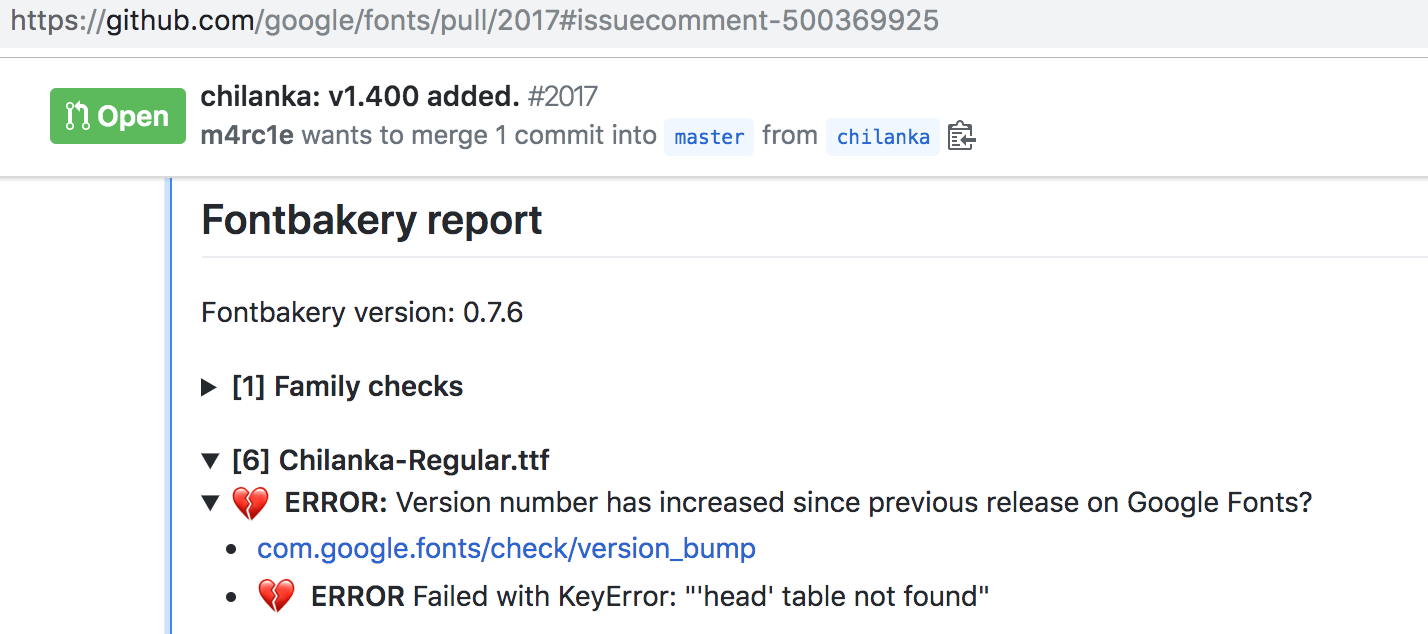Click the broken heart icon on KeyError line
The image size is (1428, 634).
pyautogui.click(x=276, y=595)
